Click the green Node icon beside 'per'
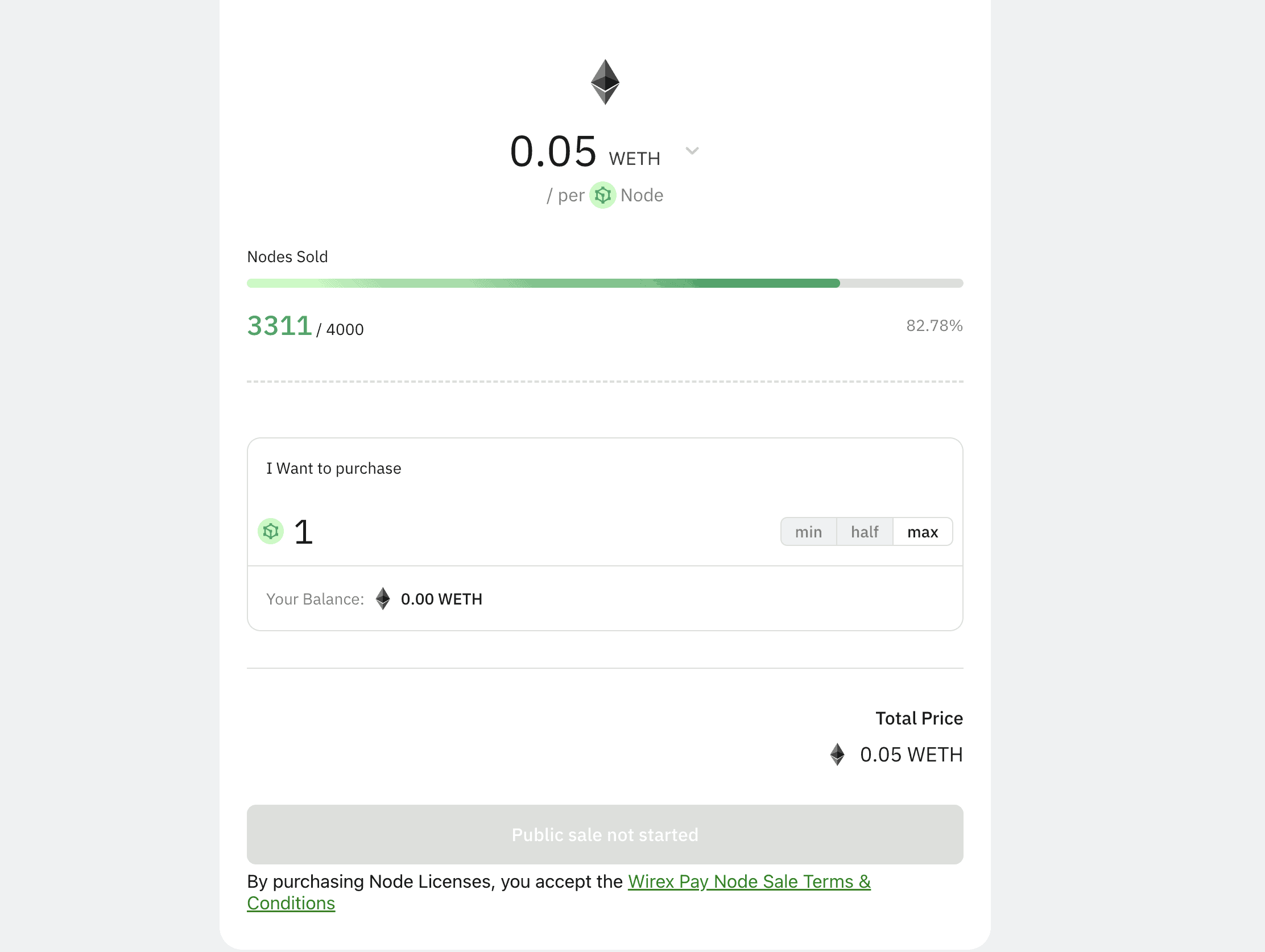1265x952 pixels. point(602,196)
